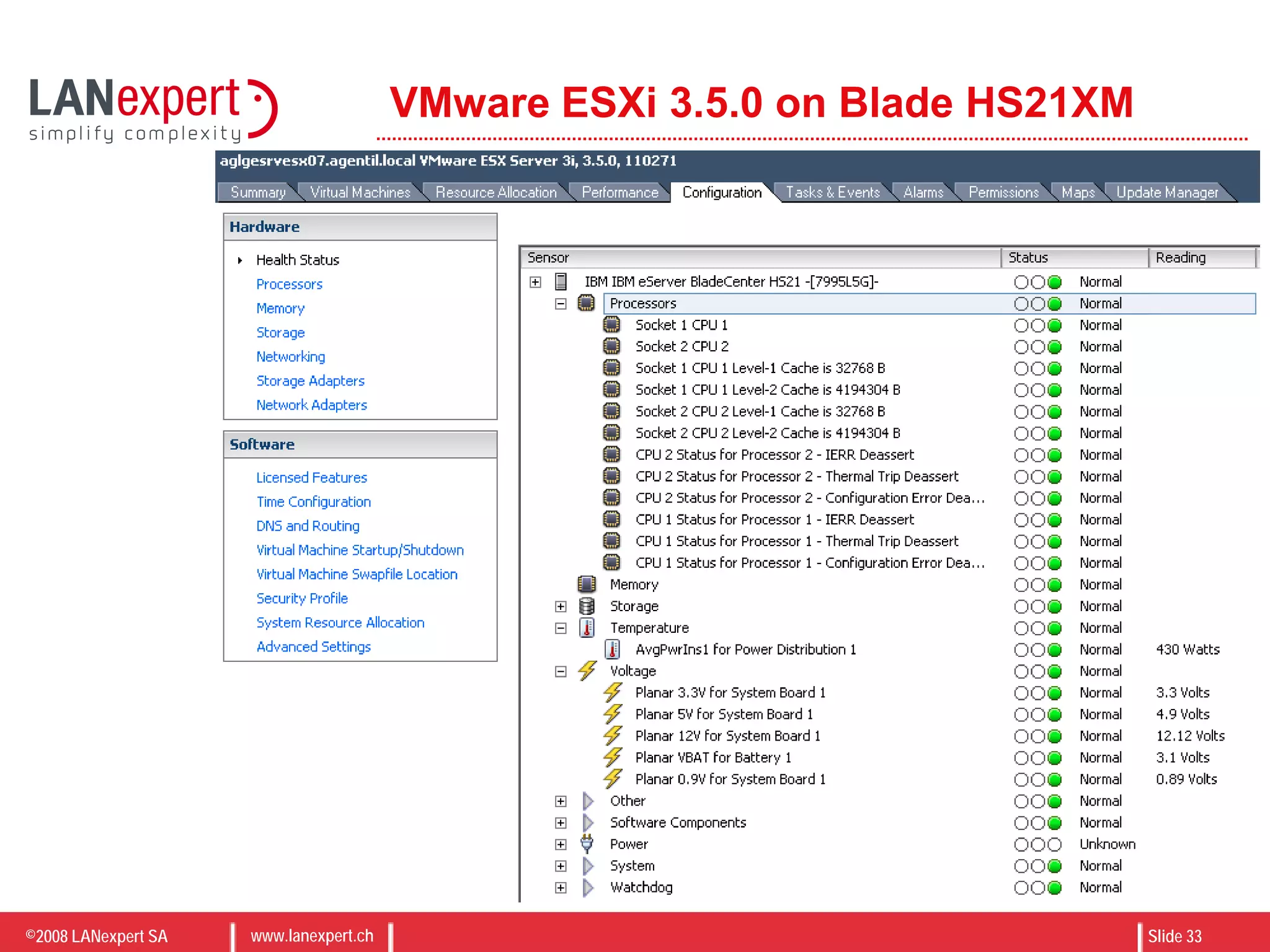This screenshot has height=952, width=1270.
Task: Open the Virtual Machines tab
Action: [360, 193]
